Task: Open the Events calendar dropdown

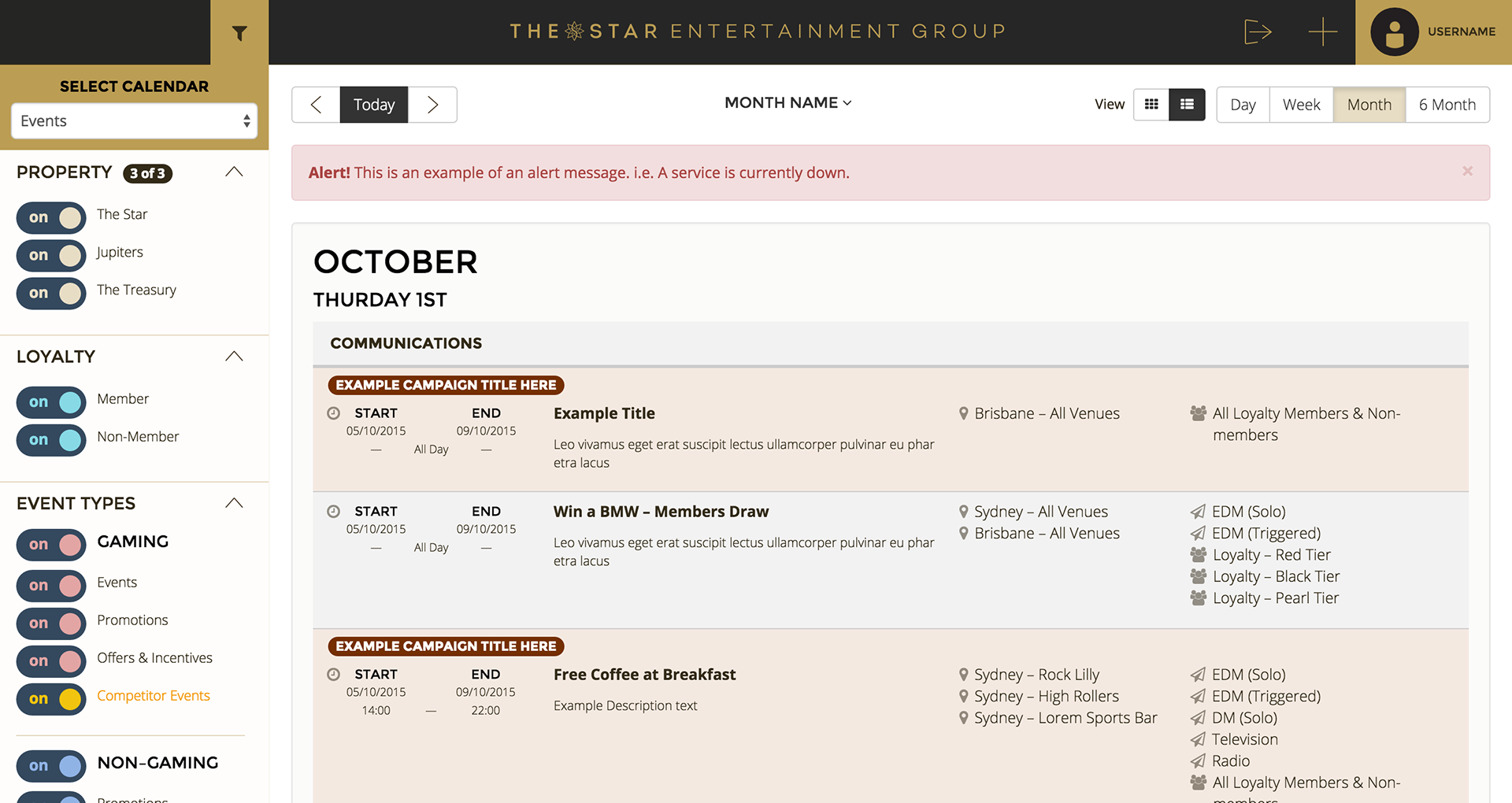Action: pos(134,121)
